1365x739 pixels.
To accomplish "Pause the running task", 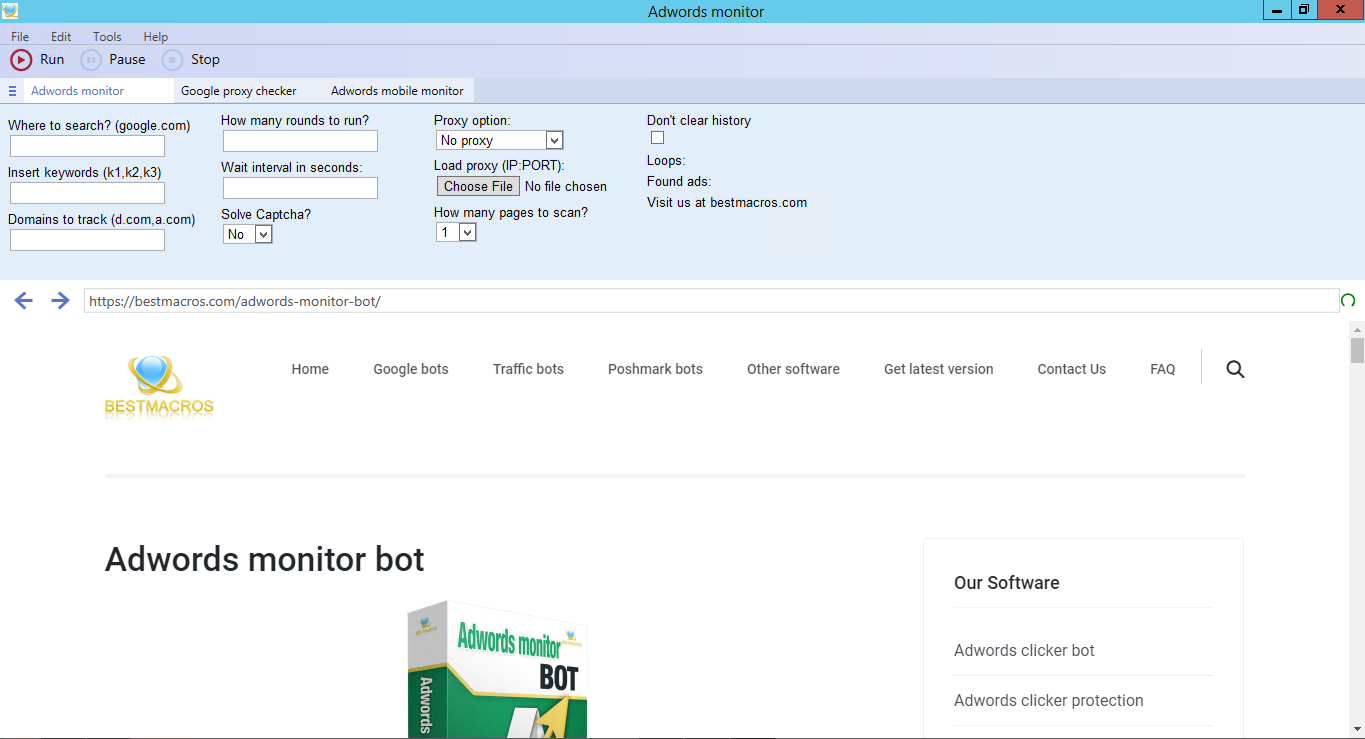I will 91,60.
